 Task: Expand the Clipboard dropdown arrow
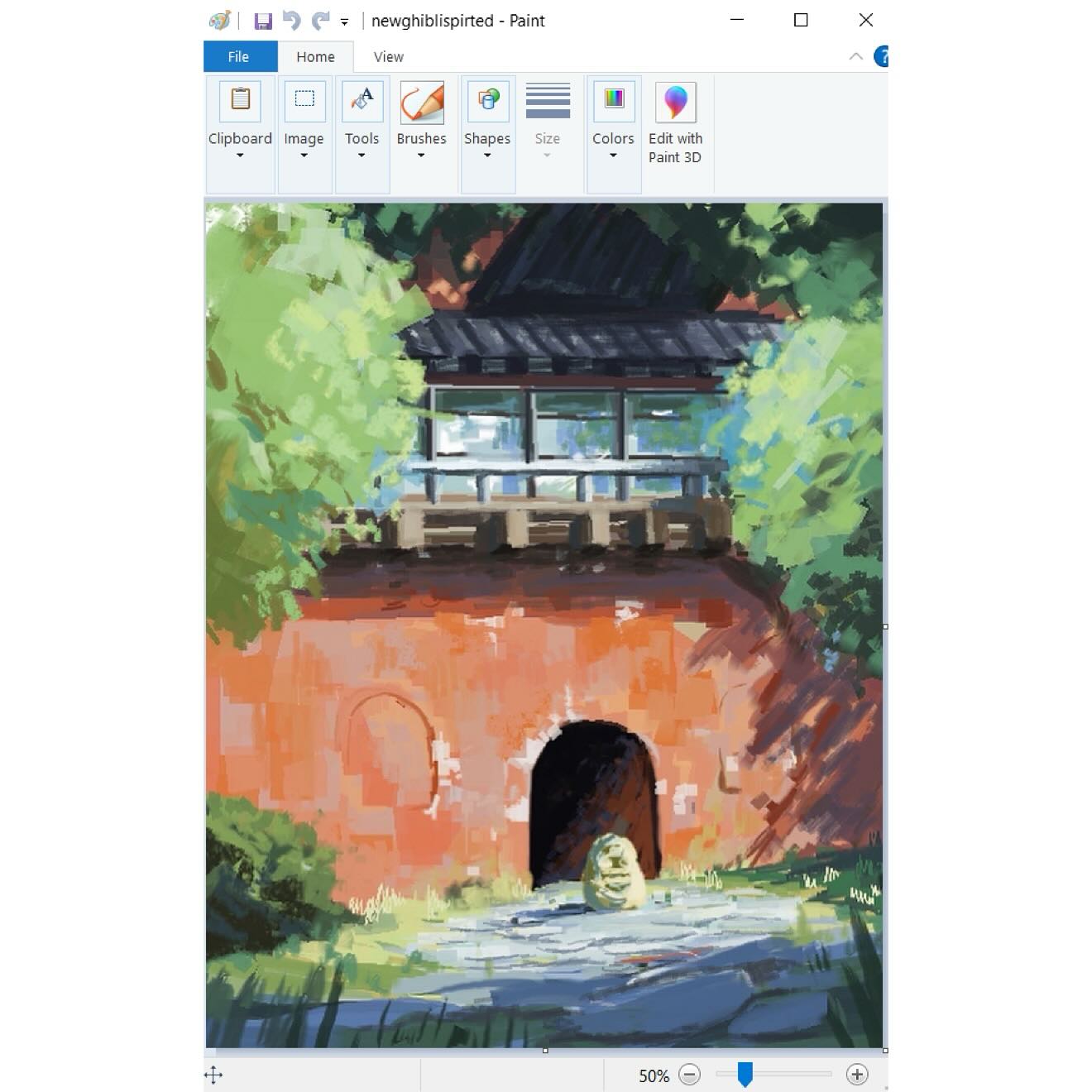click(240, 156)
